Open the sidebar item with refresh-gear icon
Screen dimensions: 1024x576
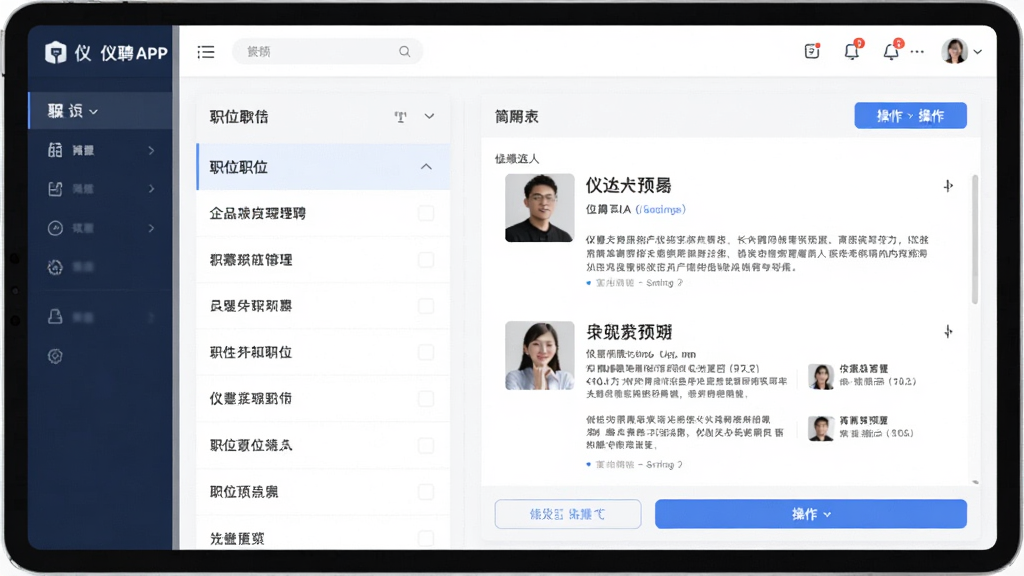coord(101,266)
